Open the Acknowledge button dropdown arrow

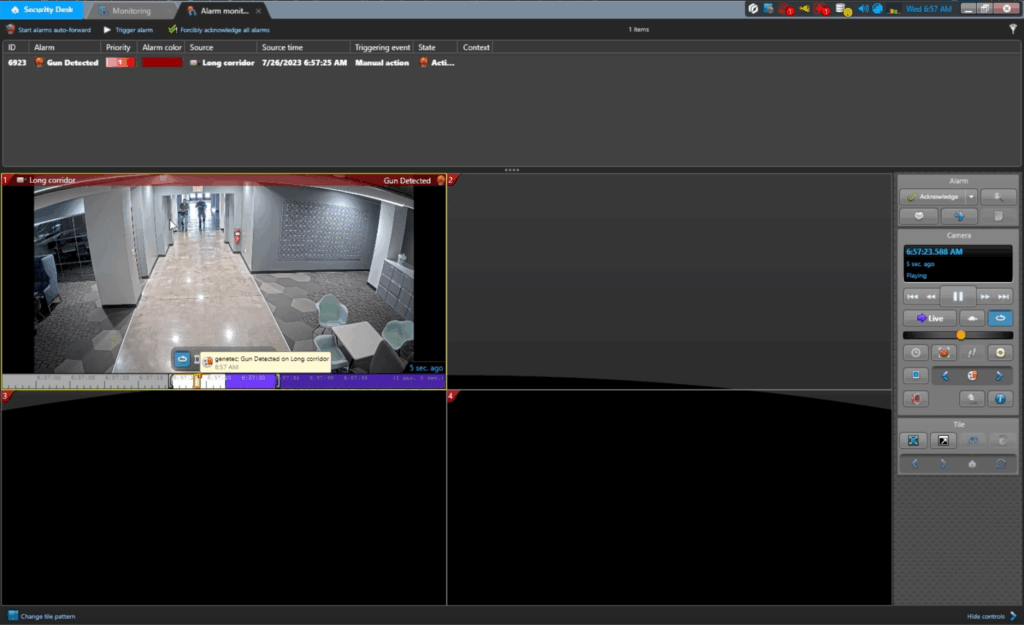pyautogui.click(x=971, y=196)
